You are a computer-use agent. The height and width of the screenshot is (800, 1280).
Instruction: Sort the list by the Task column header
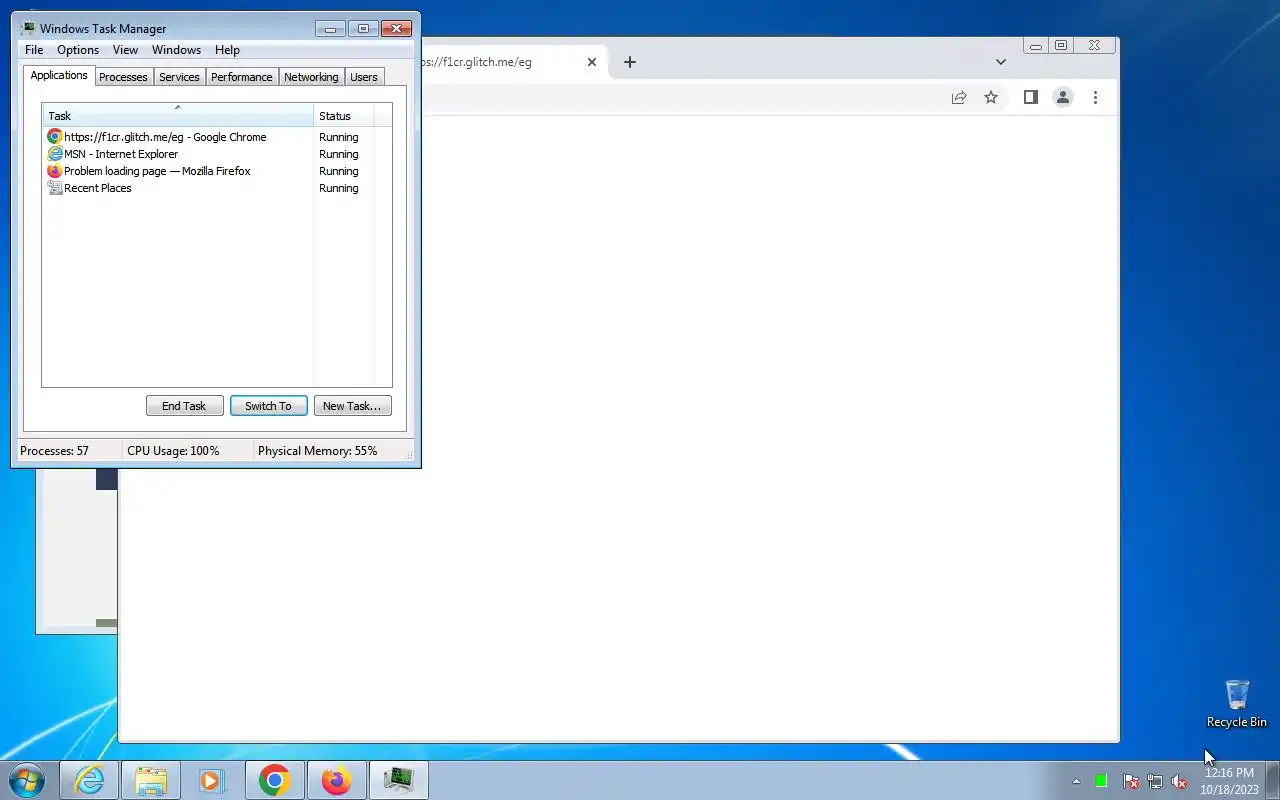click(178, 115)
